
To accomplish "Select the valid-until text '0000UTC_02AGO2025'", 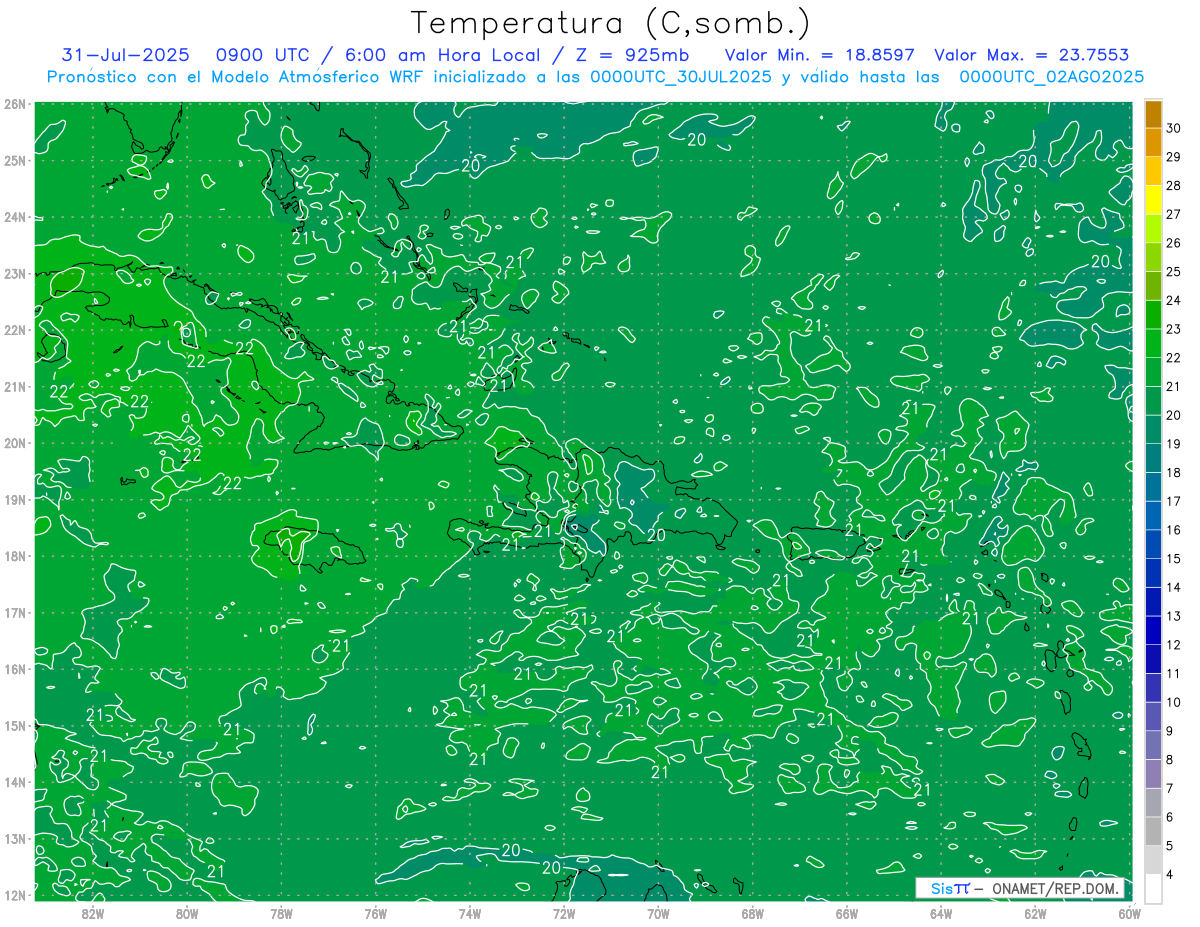I will pos(1051,76).
